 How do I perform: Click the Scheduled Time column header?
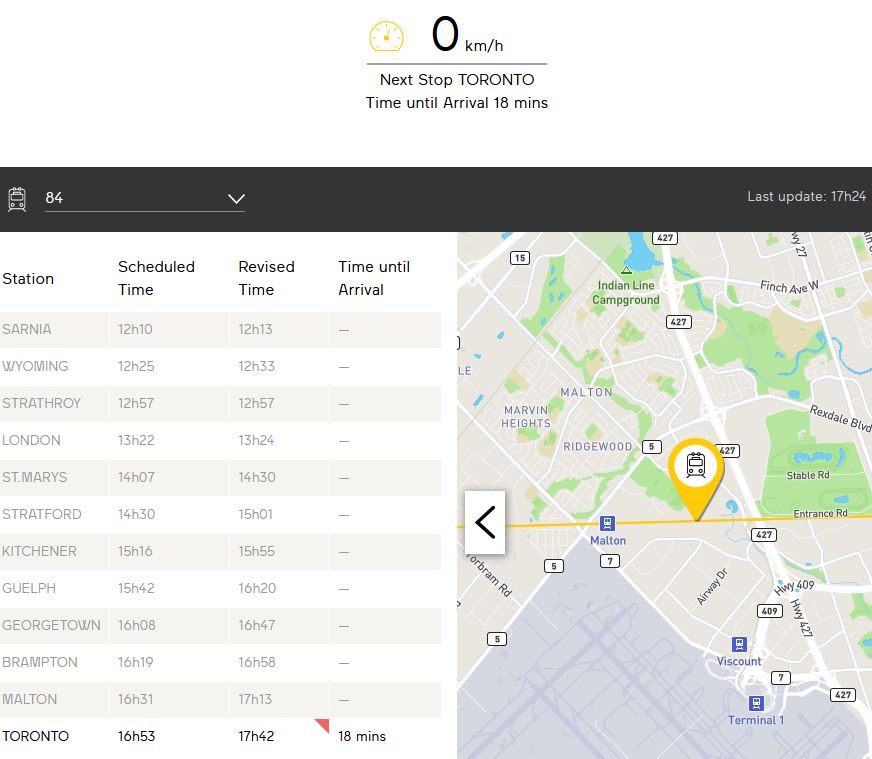(x=156, y=278)
